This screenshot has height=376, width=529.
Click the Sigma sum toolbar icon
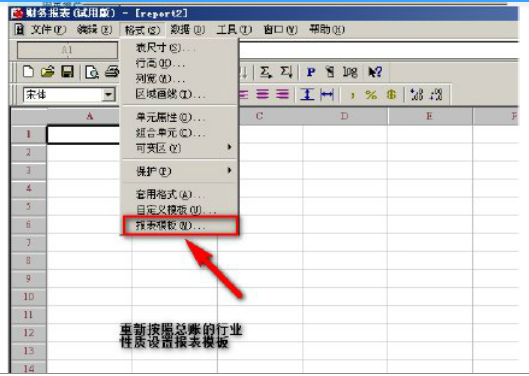(x=266, y=72)
